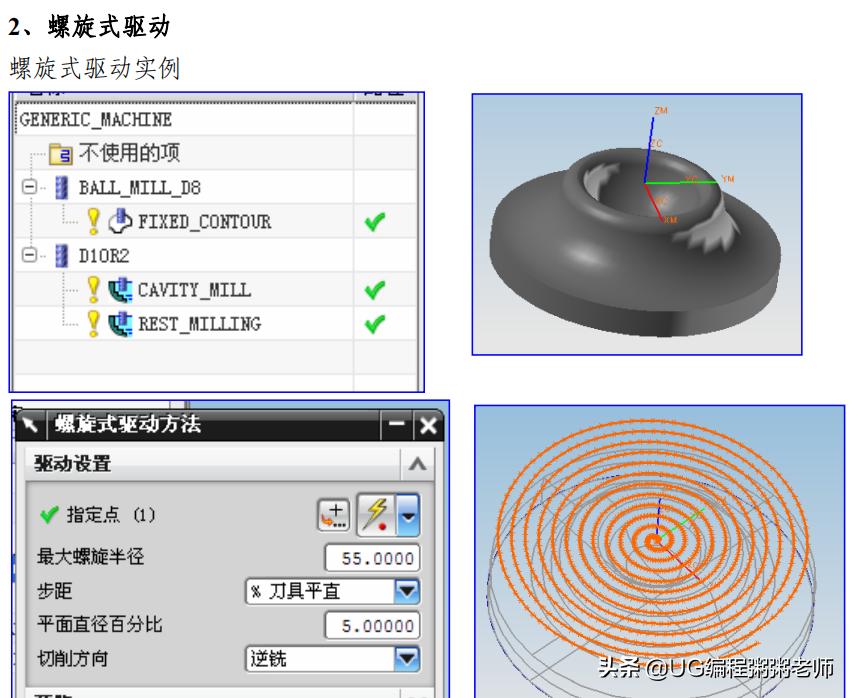852x698 pixels.
Task: Select the FIXED_CONTOUR operation name
Action: click(x=204, y=222)
